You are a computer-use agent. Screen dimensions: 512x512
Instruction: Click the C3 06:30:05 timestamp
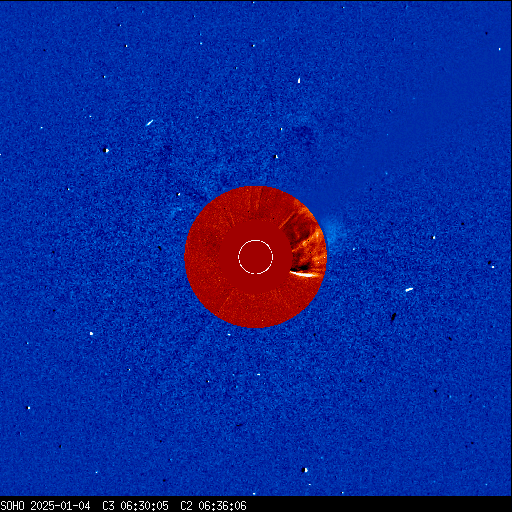135,506
